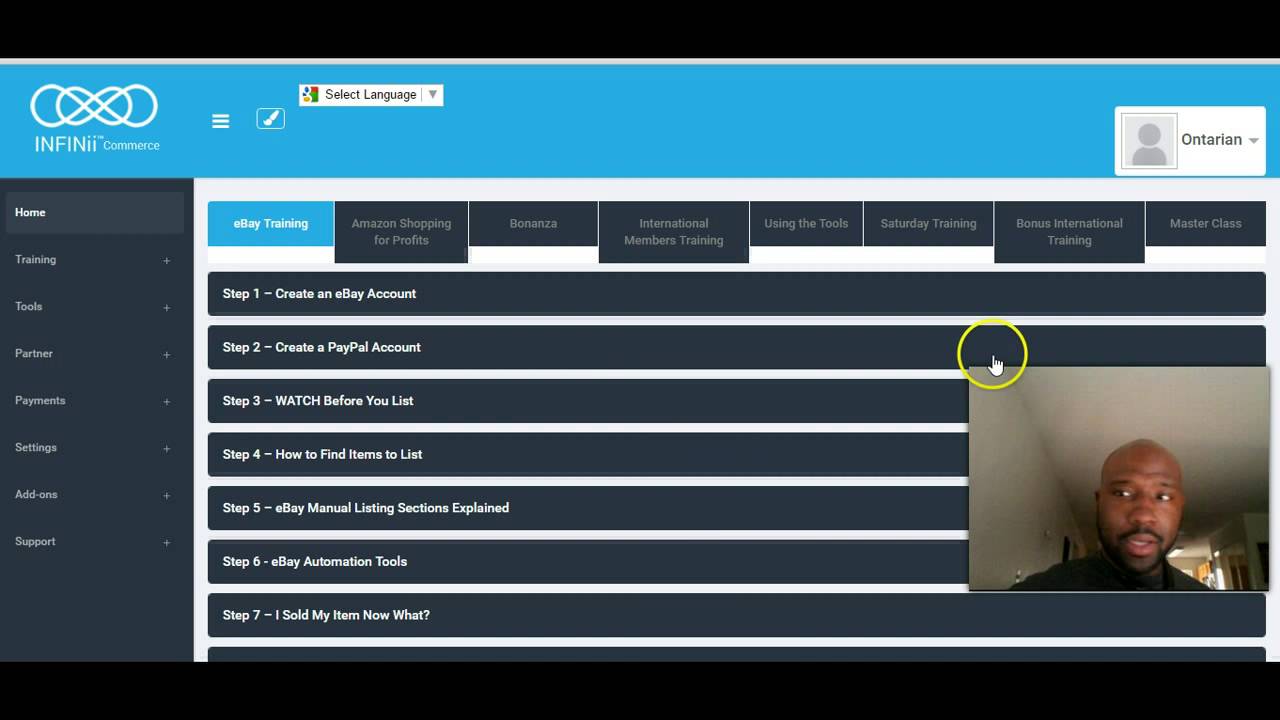This screenshot has width=1280, height=720.
Task: Open the Payments sidebar menu
Action: click(40, 400)
